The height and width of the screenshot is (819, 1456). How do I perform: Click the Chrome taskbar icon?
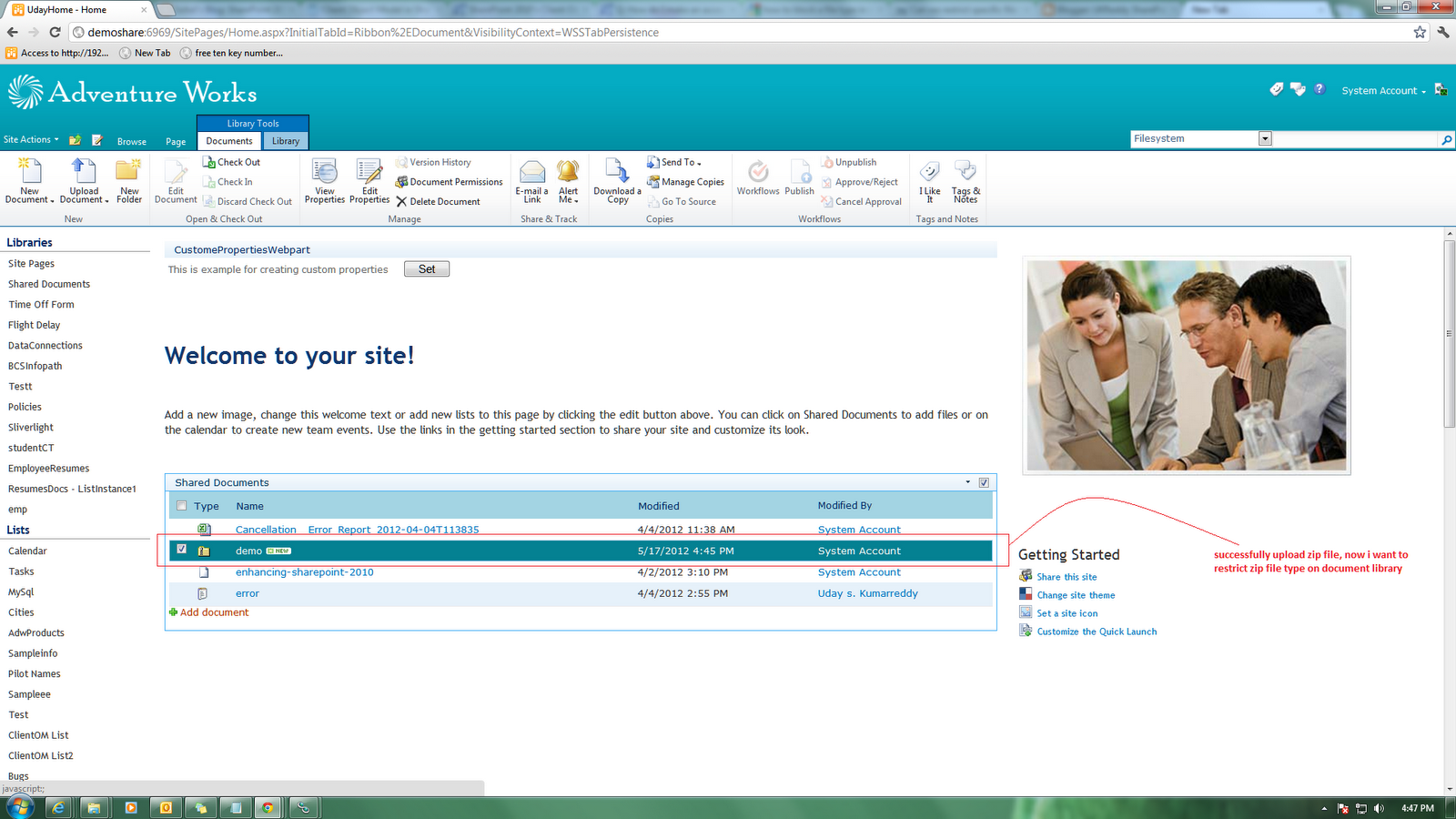268,807
